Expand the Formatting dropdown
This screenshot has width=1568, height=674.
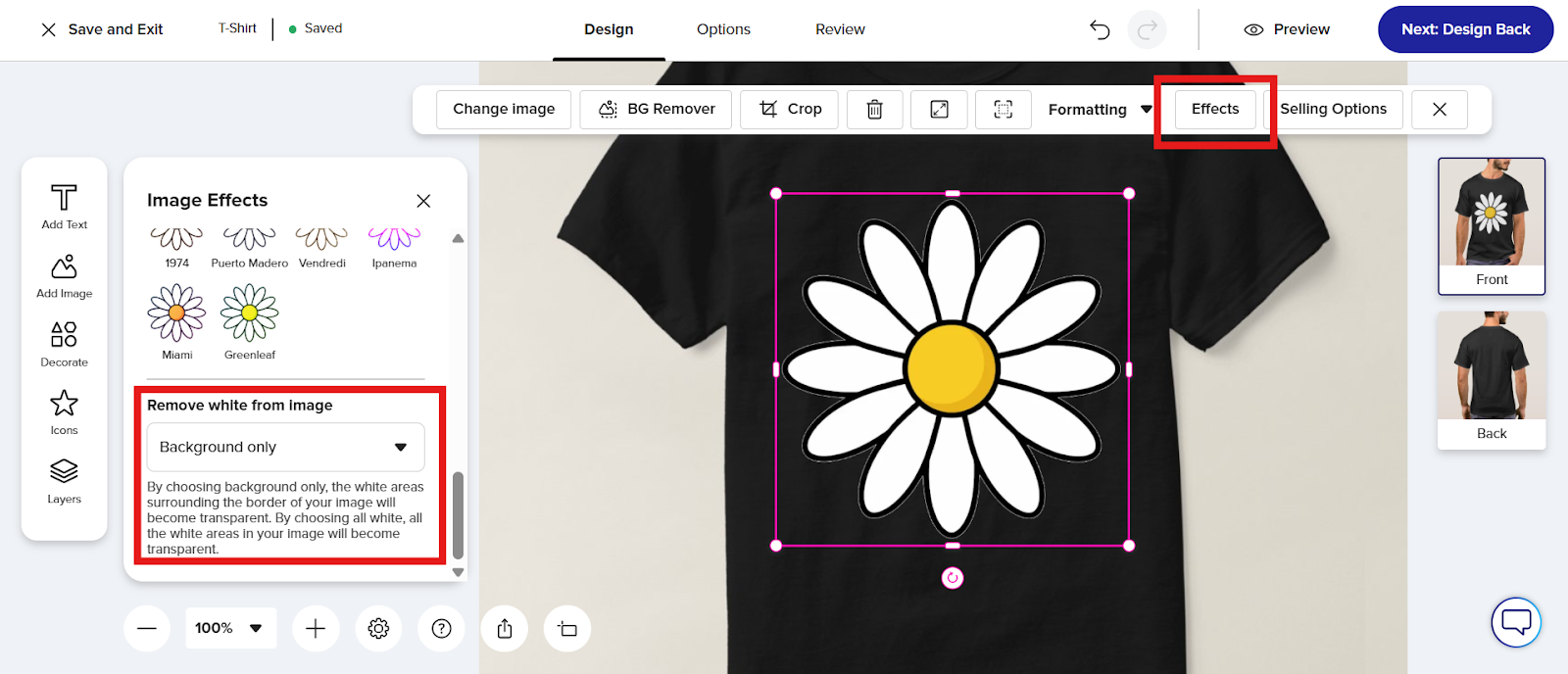coord(1099,110)
